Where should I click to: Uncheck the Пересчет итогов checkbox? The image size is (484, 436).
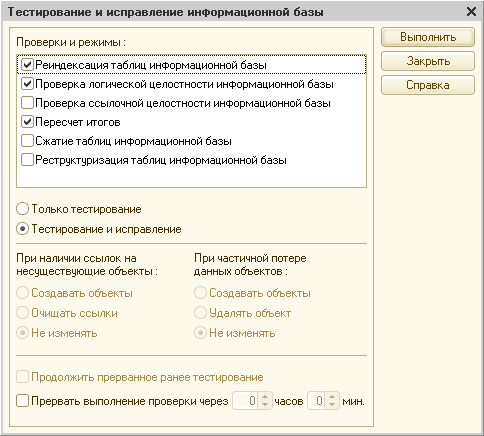(x=27, y=122)
